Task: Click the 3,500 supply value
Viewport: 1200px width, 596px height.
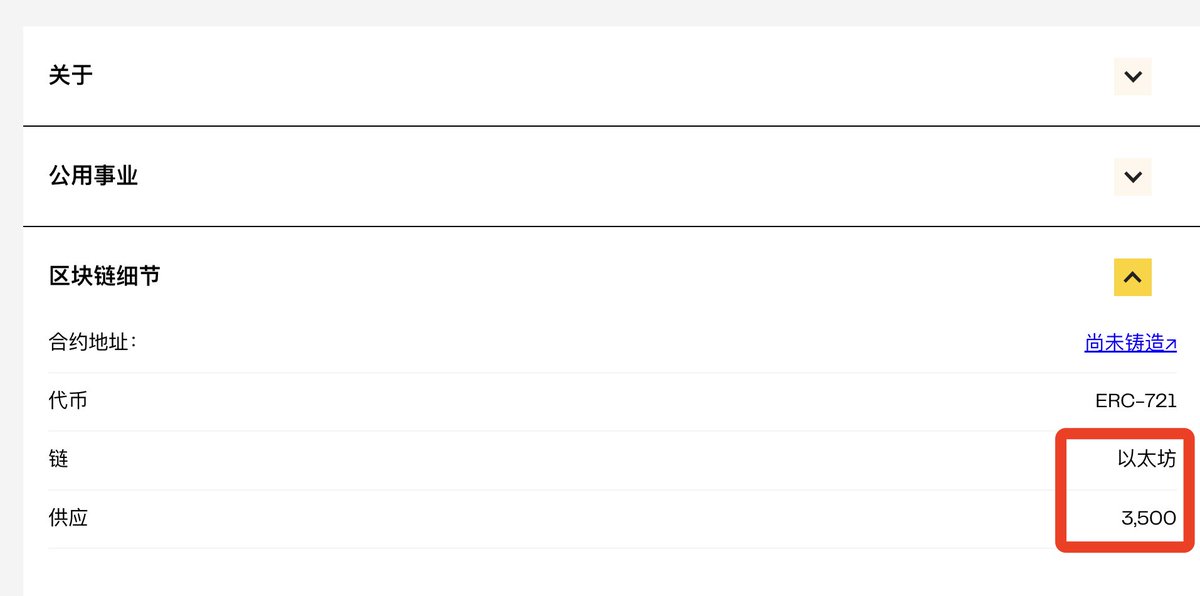Action: tap(1148, 518)
